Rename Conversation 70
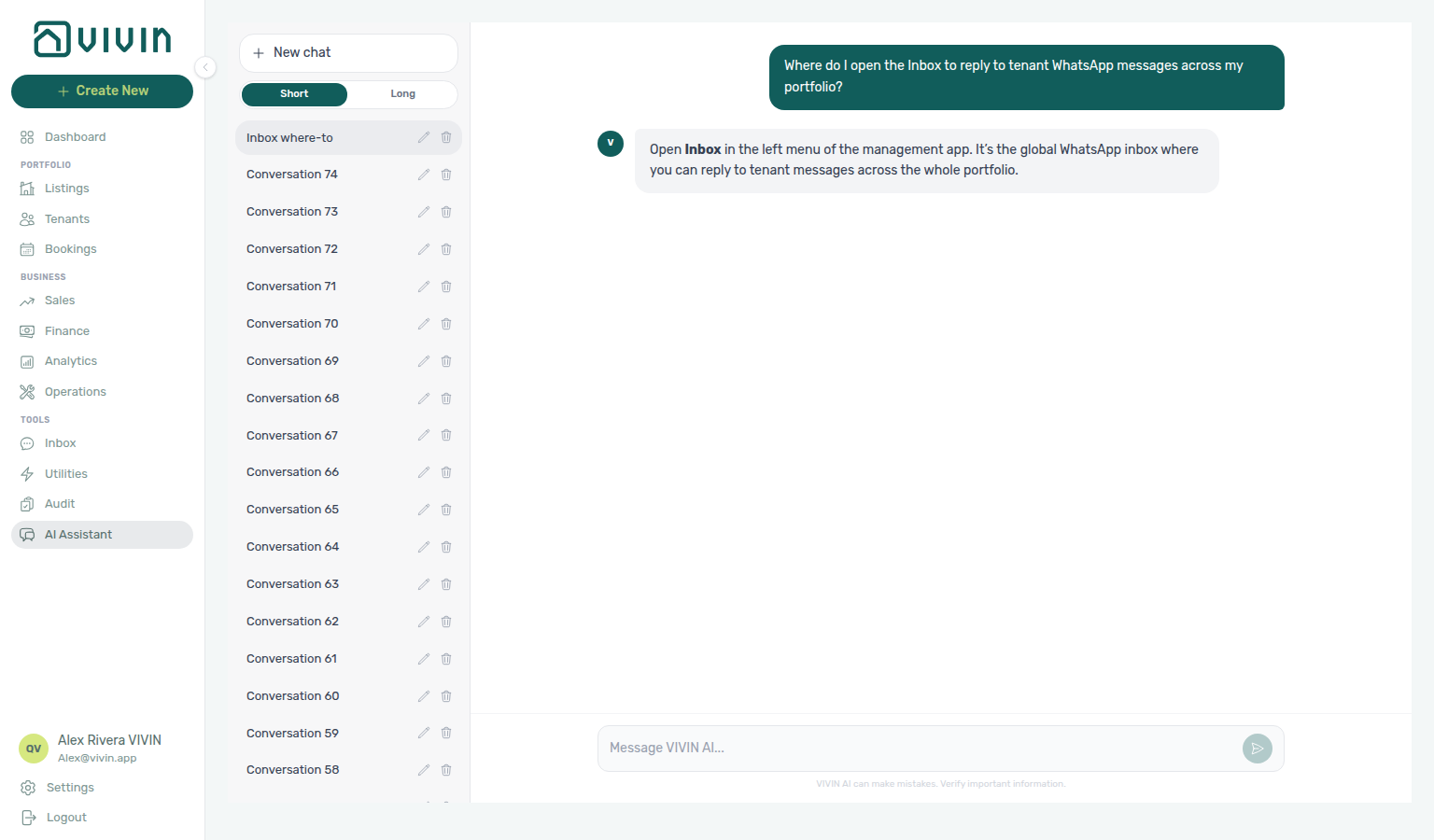 (x=424, y=324)
